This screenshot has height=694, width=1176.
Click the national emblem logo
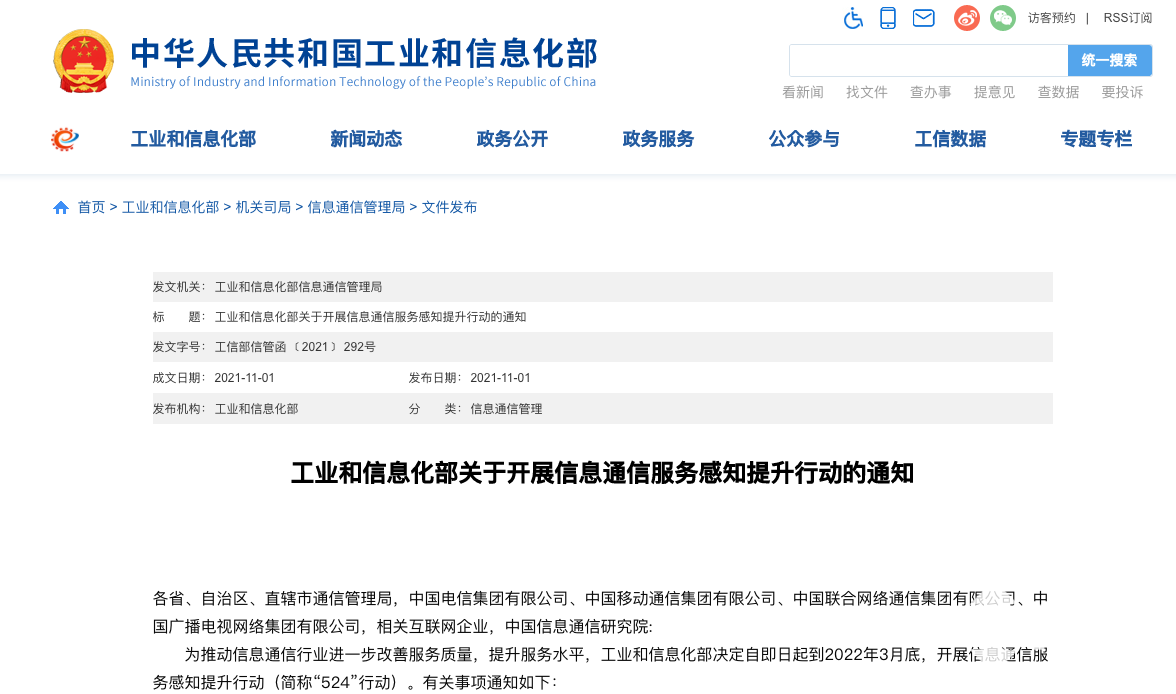tap(83, 61)
